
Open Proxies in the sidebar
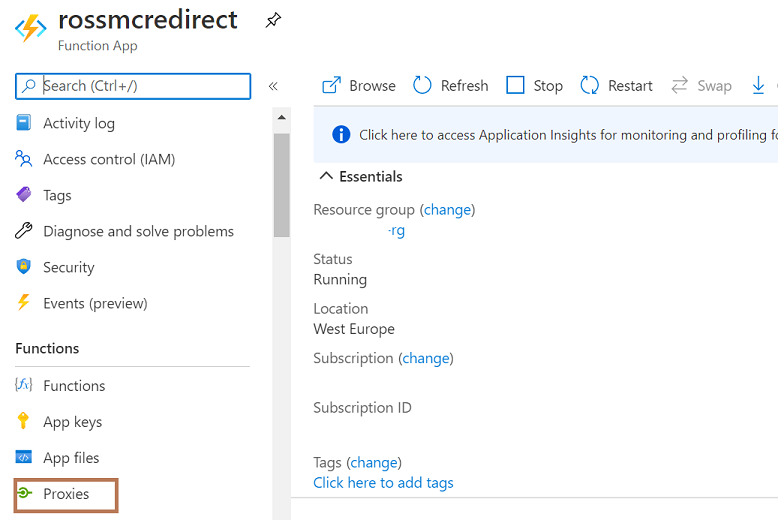pyautogui.click(x=66, y=494)
